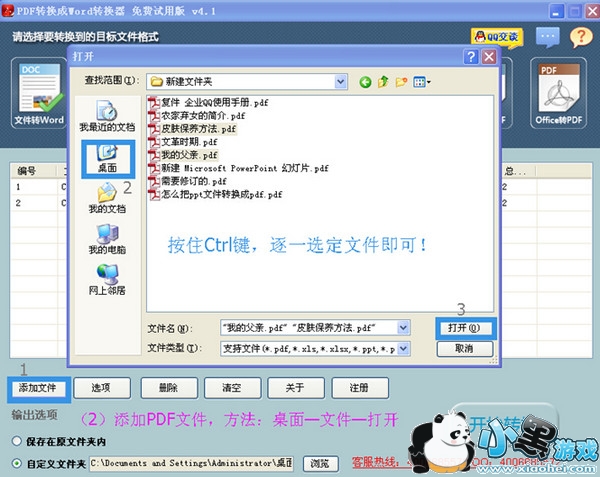This screenshot has width=600, height=477.
Task: Click the 打开(O) button
Action: [464, 328]
